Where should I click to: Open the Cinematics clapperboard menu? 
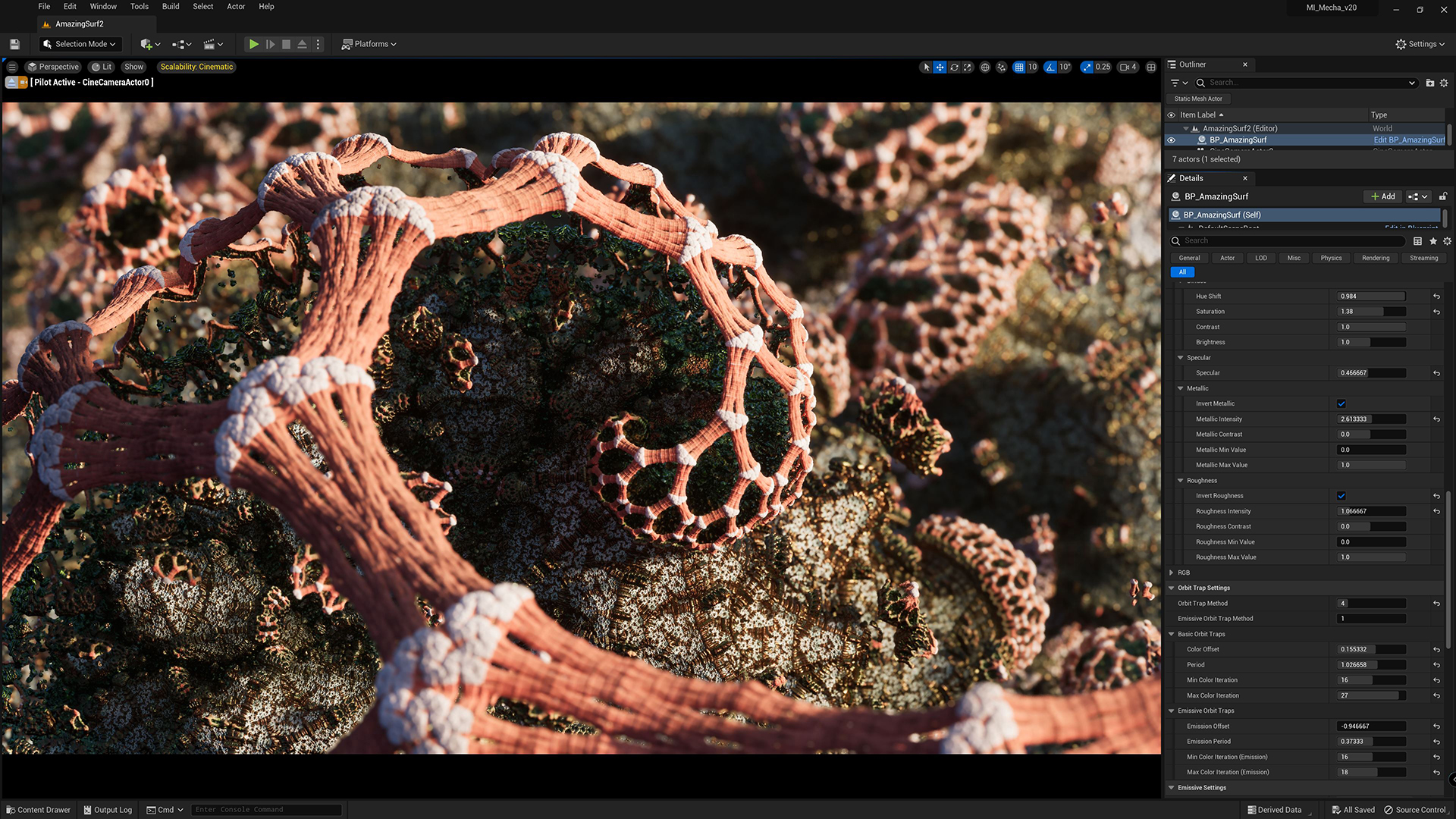click(213, 44)
